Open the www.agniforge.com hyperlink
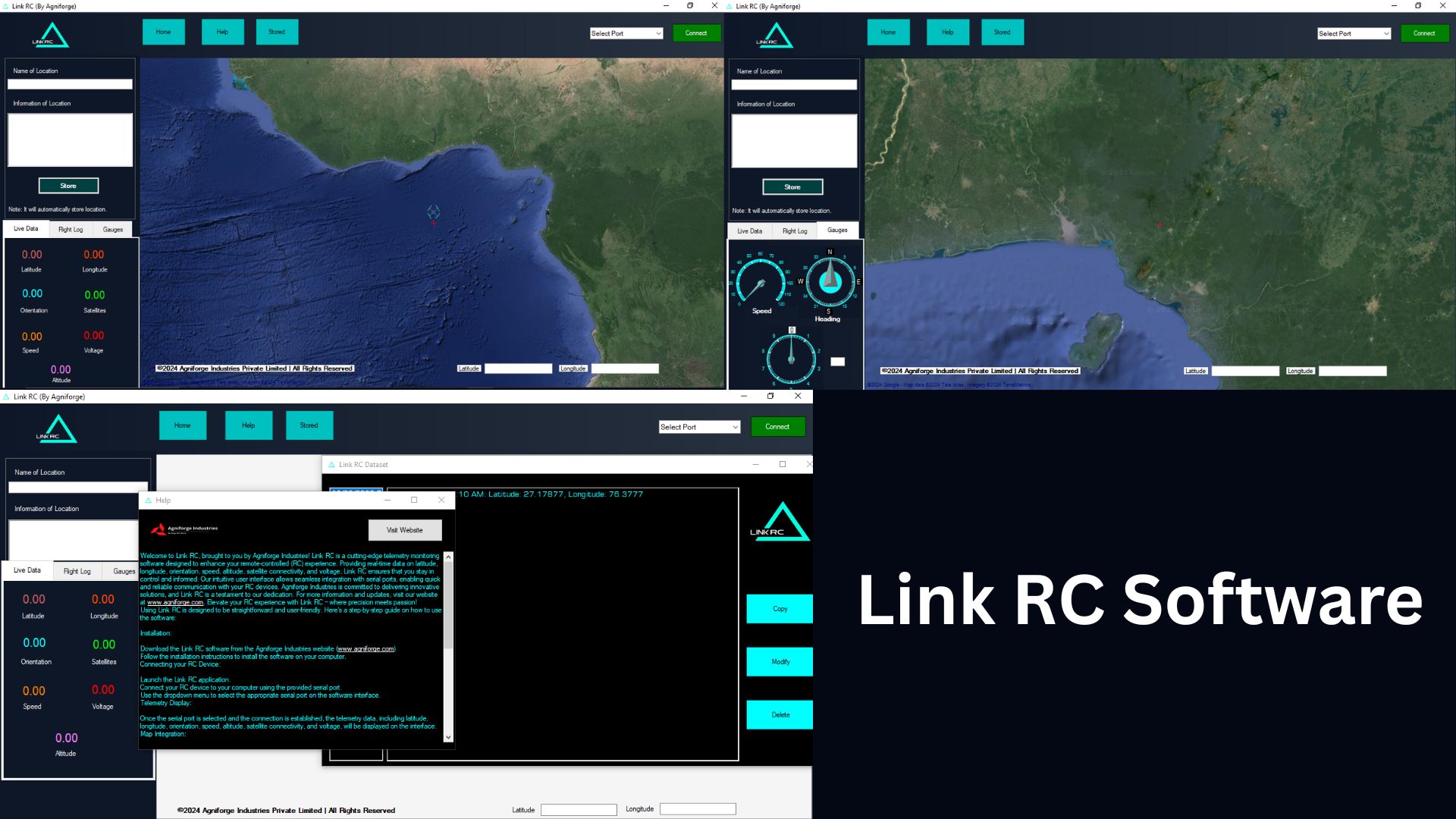The width and height of the screenshot is (1456, 819). [x=176, y=602]
